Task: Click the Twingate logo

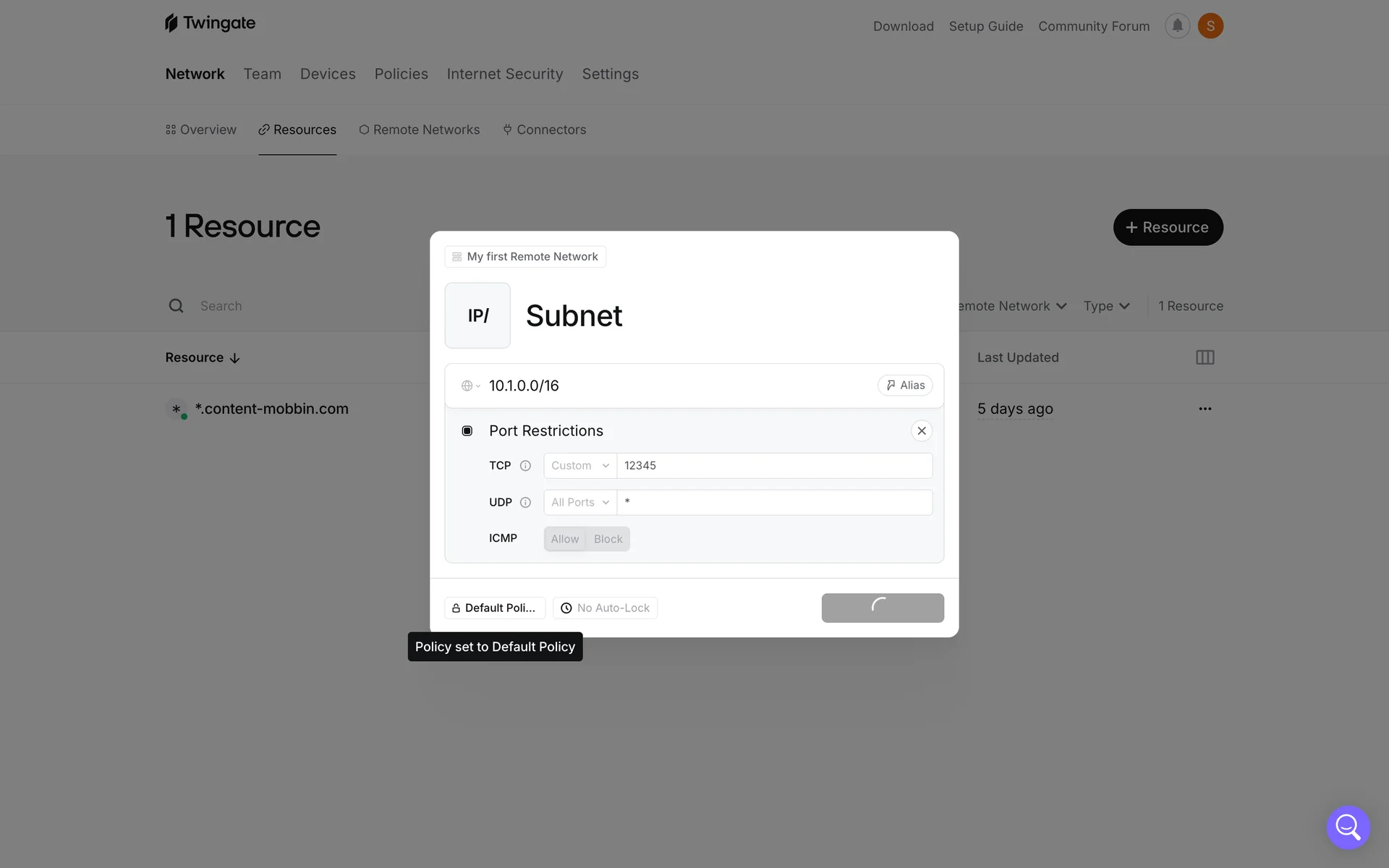Action: coord(210,23)
